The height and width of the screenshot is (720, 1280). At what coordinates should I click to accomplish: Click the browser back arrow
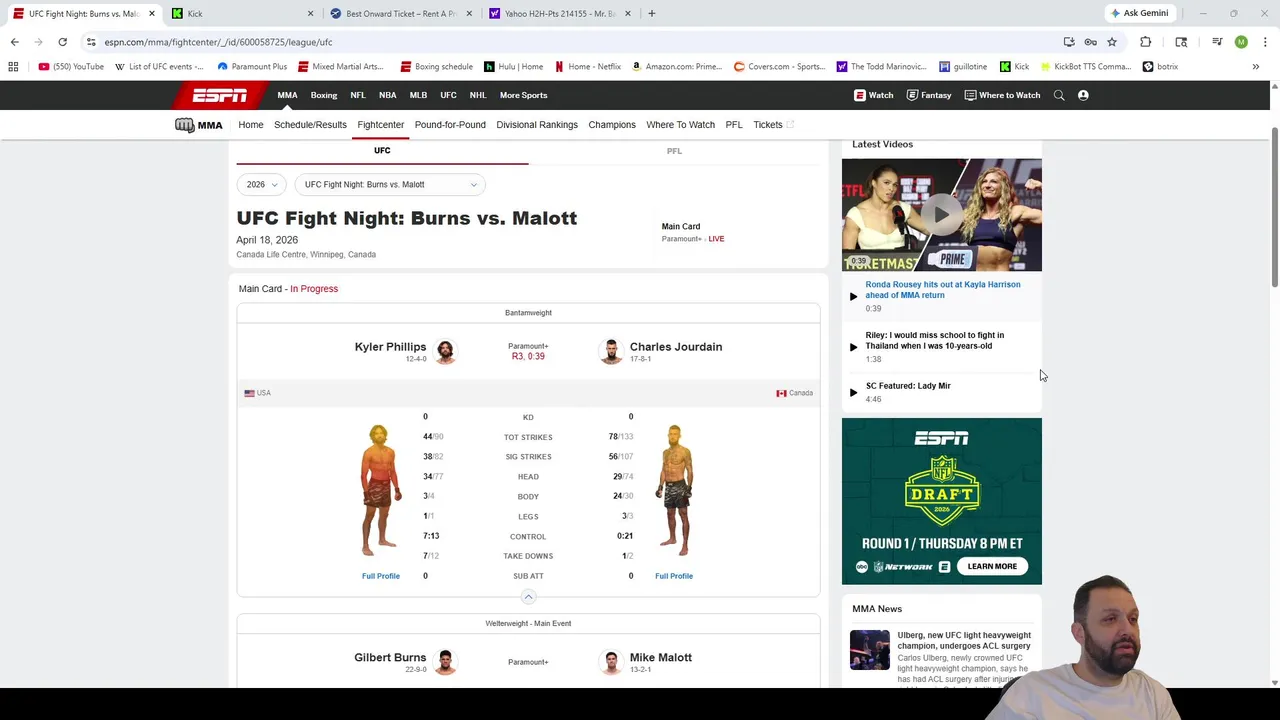click(14, 42)
